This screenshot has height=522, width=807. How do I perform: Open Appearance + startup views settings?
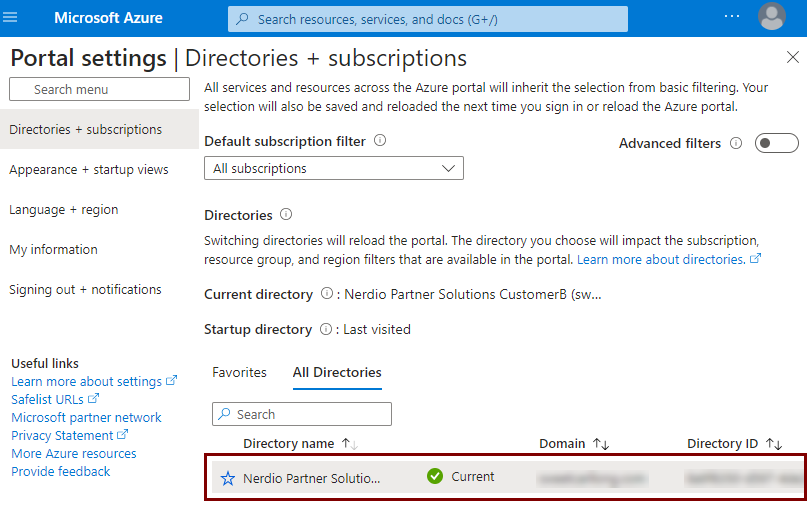89,169
